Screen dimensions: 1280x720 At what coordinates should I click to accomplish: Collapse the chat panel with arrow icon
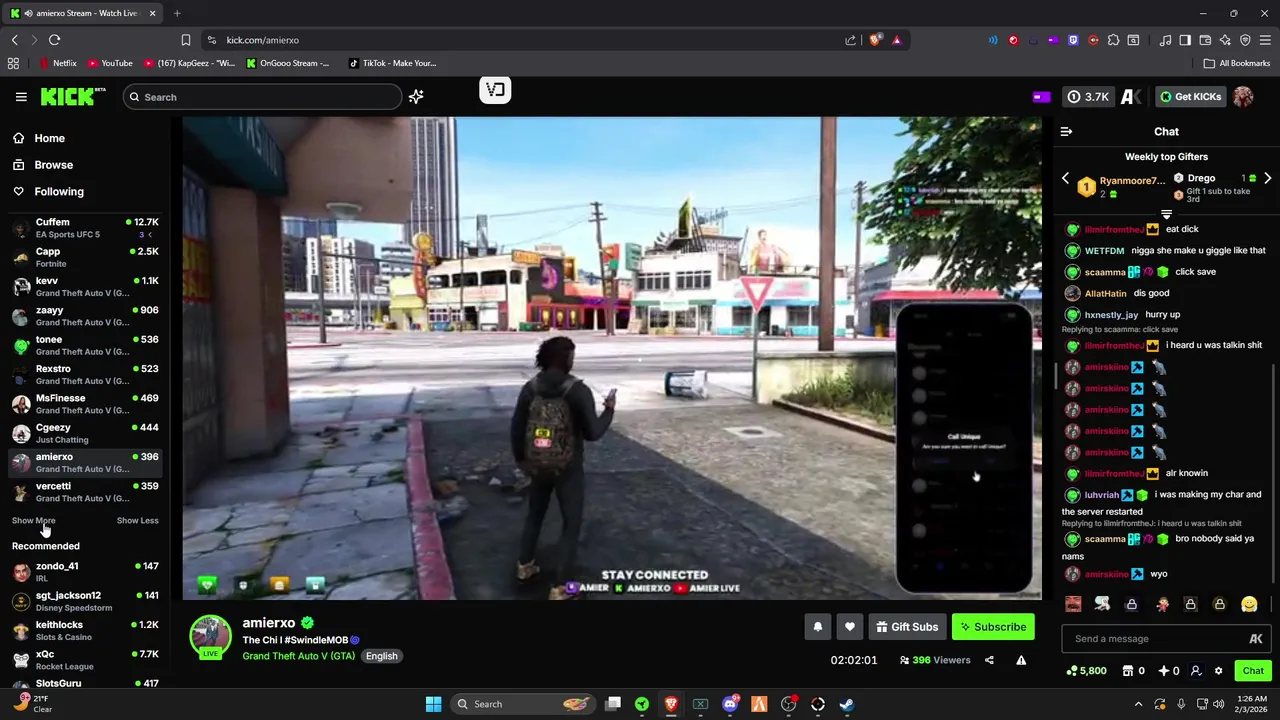1066,131
